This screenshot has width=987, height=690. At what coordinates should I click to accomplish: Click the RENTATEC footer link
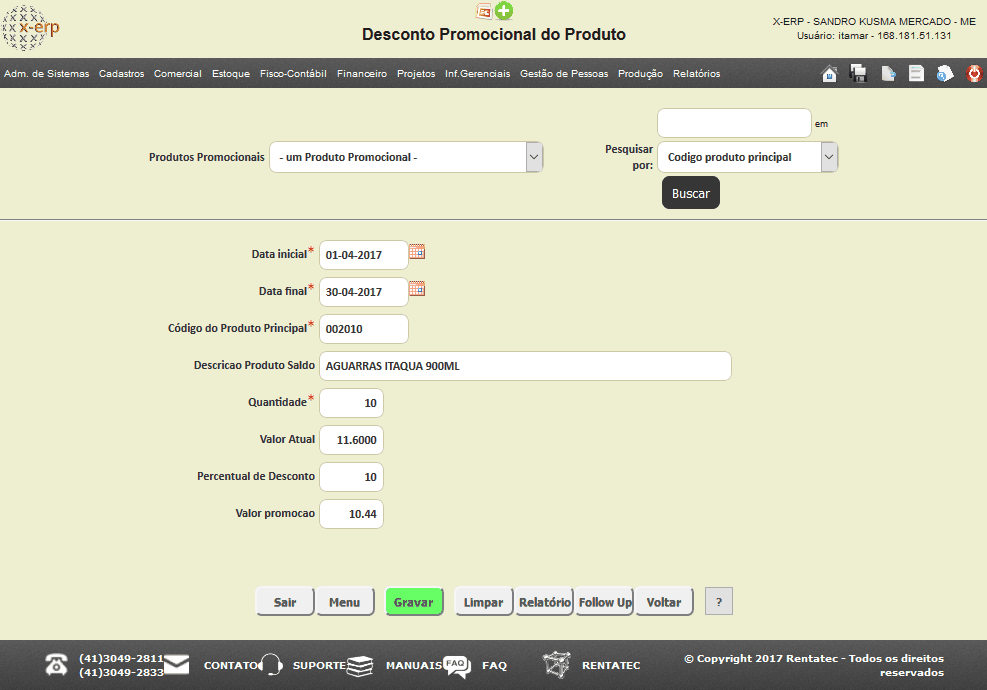tap(611, 665)
